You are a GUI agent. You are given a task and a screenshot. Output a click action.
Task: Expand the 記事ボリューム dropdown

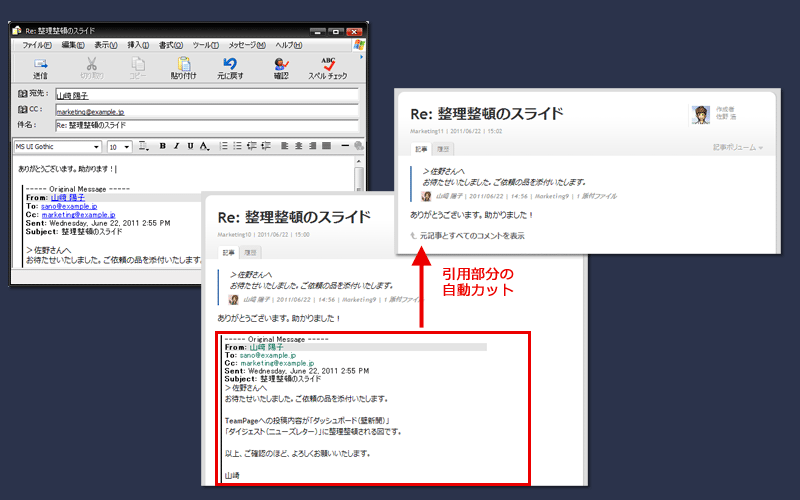point(738,147)
